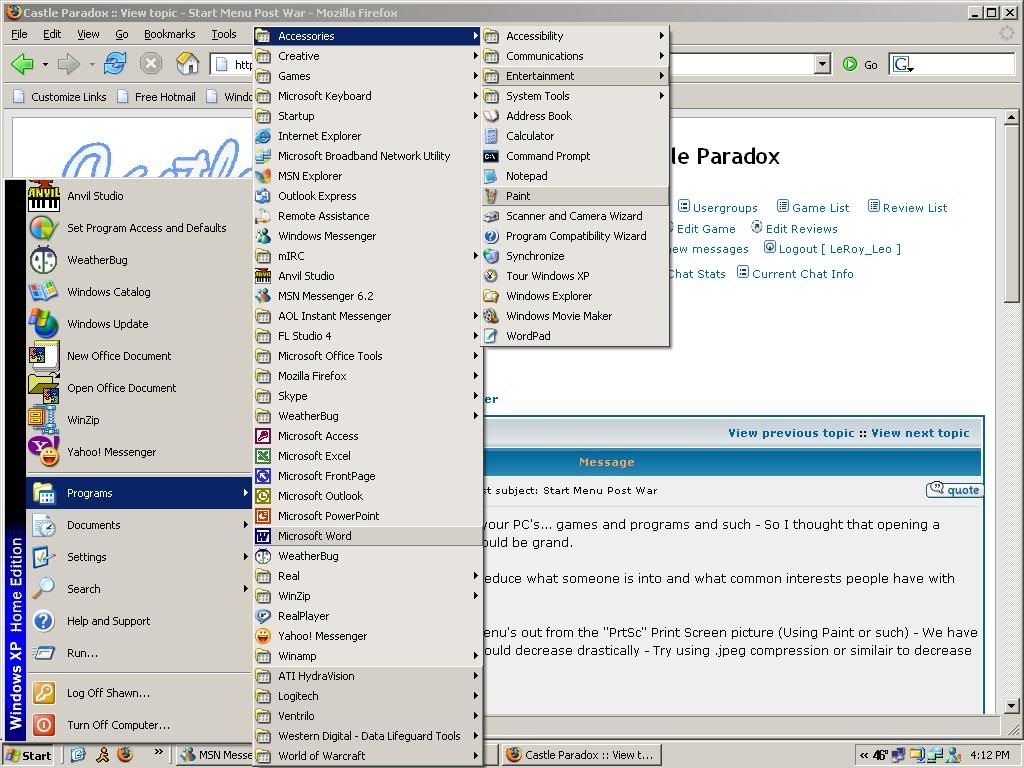
Task: Open Customize Links bookmark
Action: [x=60, y=97]
